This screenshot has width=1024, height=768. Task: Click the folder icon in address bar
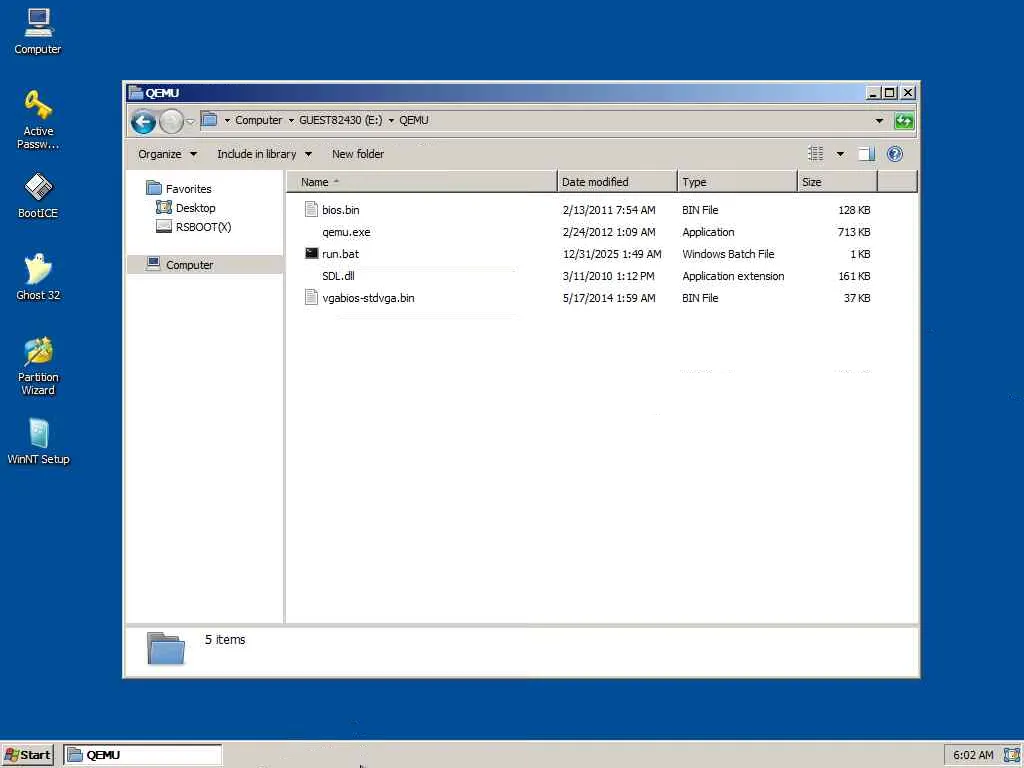[209, 120]
